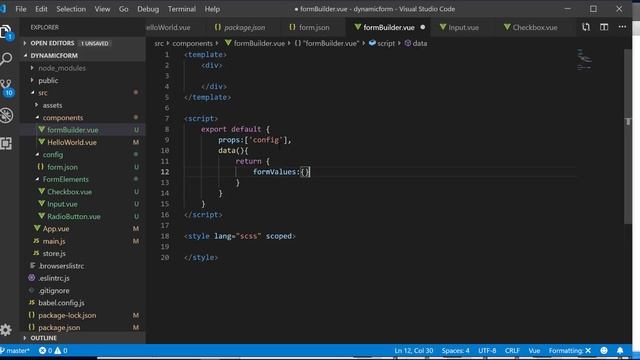Click the feedback smiley in status bar
Image resolution: width=640 pixels, height=360 pixels.
point(604,351)
